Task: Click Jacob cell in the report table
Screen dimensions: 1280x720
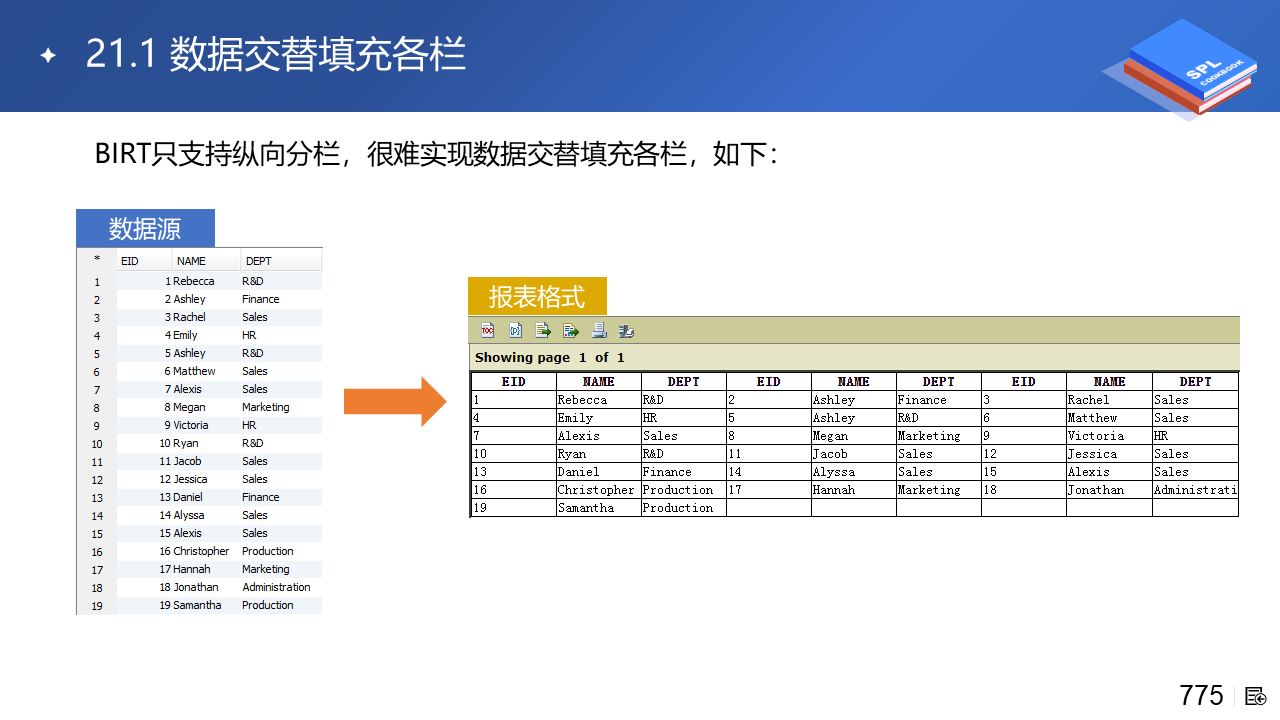Action: point(853,454)
